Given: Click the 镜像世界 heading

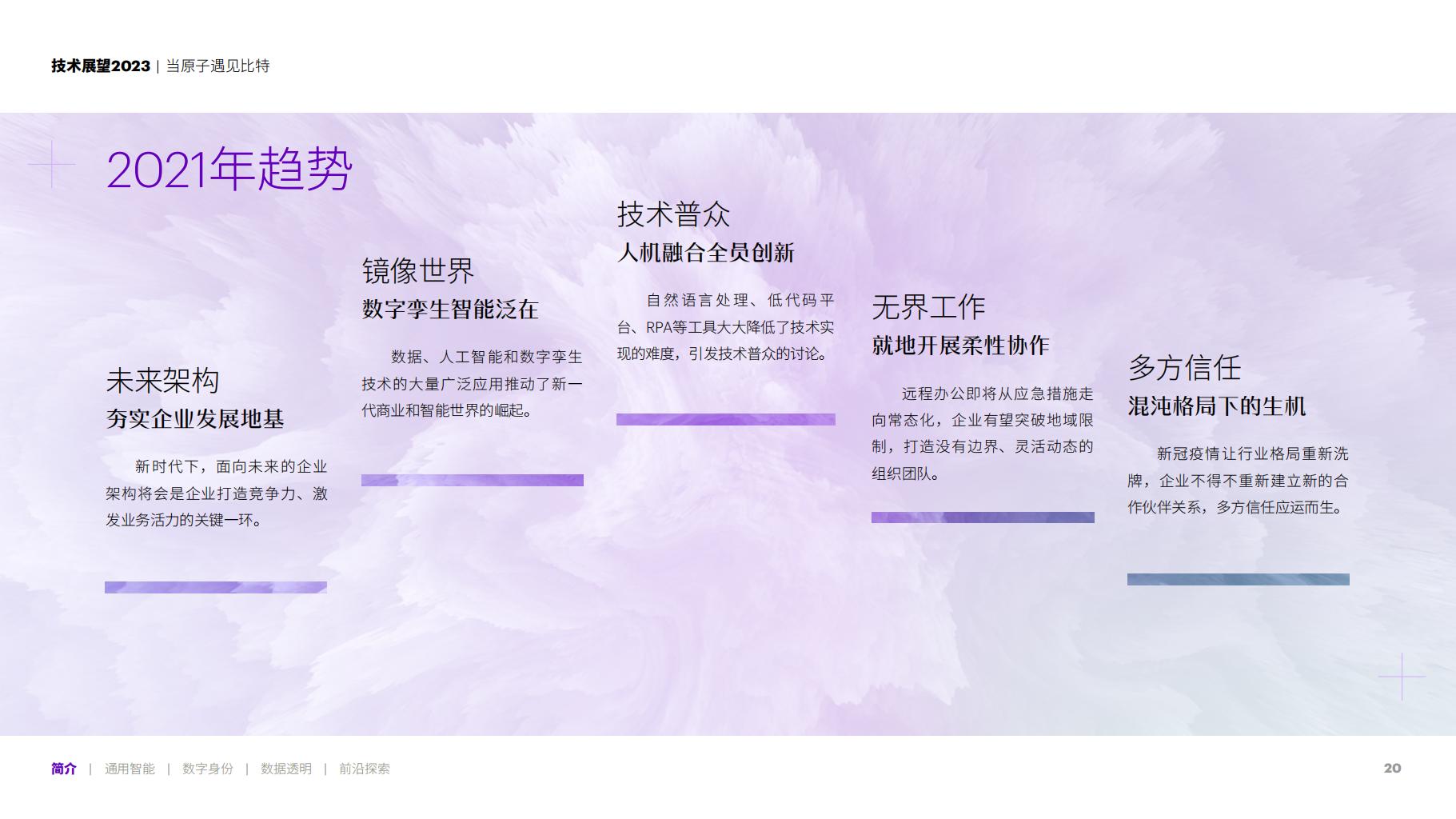Looking at the screenshot, I should point(418,271).
